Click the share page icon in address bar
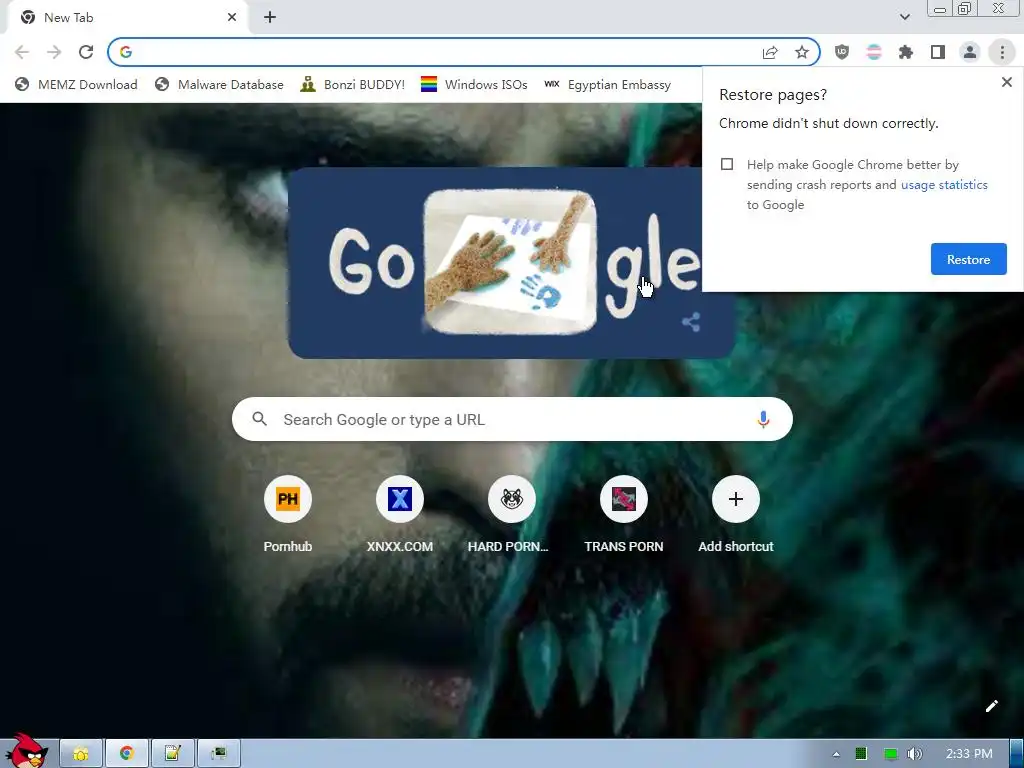The height and width of the screenshot is (768, 1024). click(770, 52)
